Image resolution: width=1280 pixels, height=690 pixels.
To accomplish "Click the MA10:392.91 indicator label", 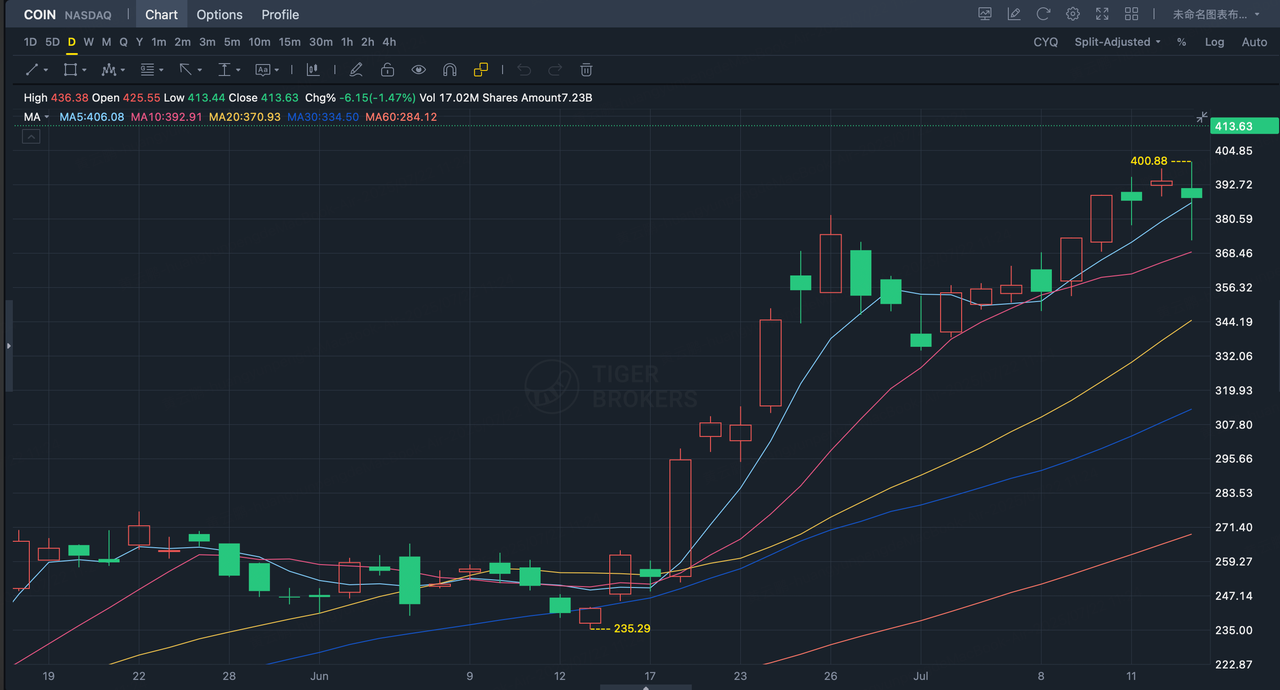I will (166, 117).
